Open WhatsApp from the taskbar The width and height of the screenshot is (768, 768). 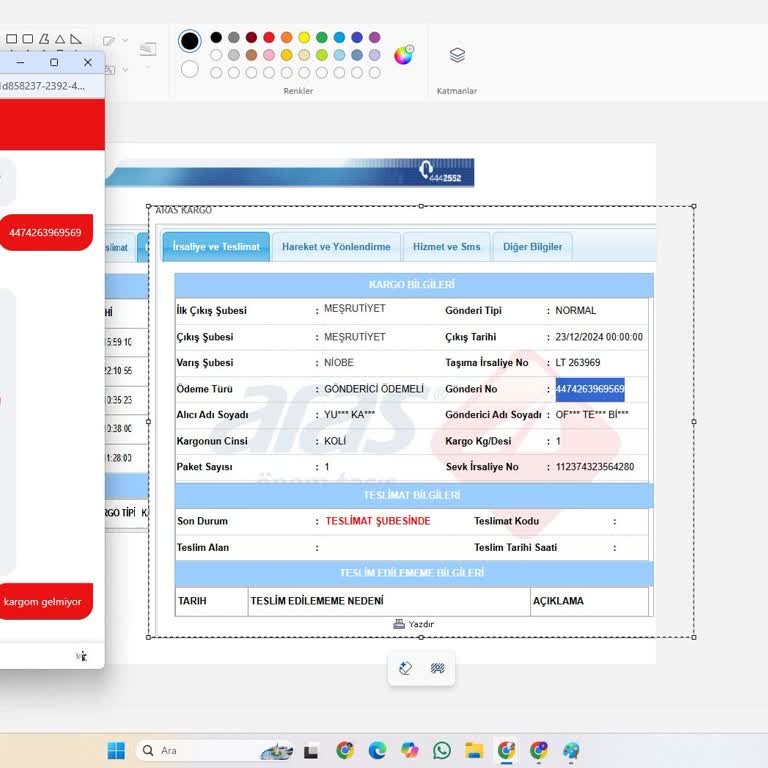point(442,750)
